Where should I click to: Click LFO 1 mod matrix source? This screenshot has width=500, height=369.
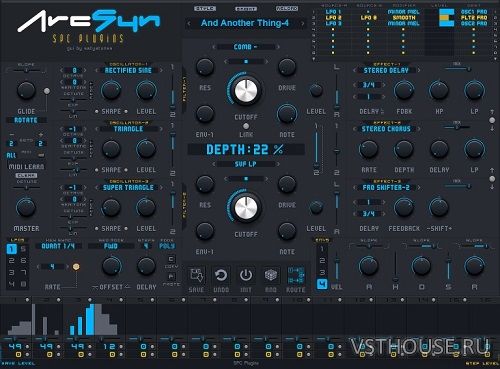(x=333, y=12)
